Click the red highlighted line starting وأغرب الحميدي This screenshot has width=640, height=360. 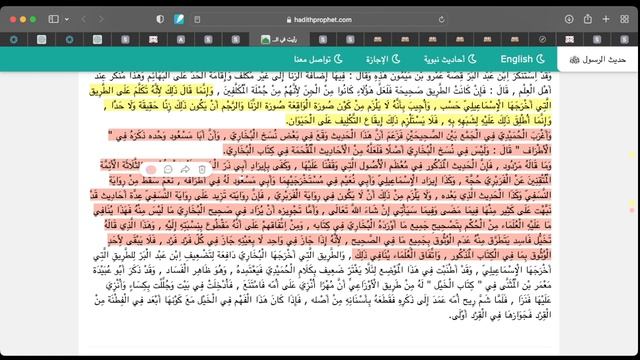(330, 135)
